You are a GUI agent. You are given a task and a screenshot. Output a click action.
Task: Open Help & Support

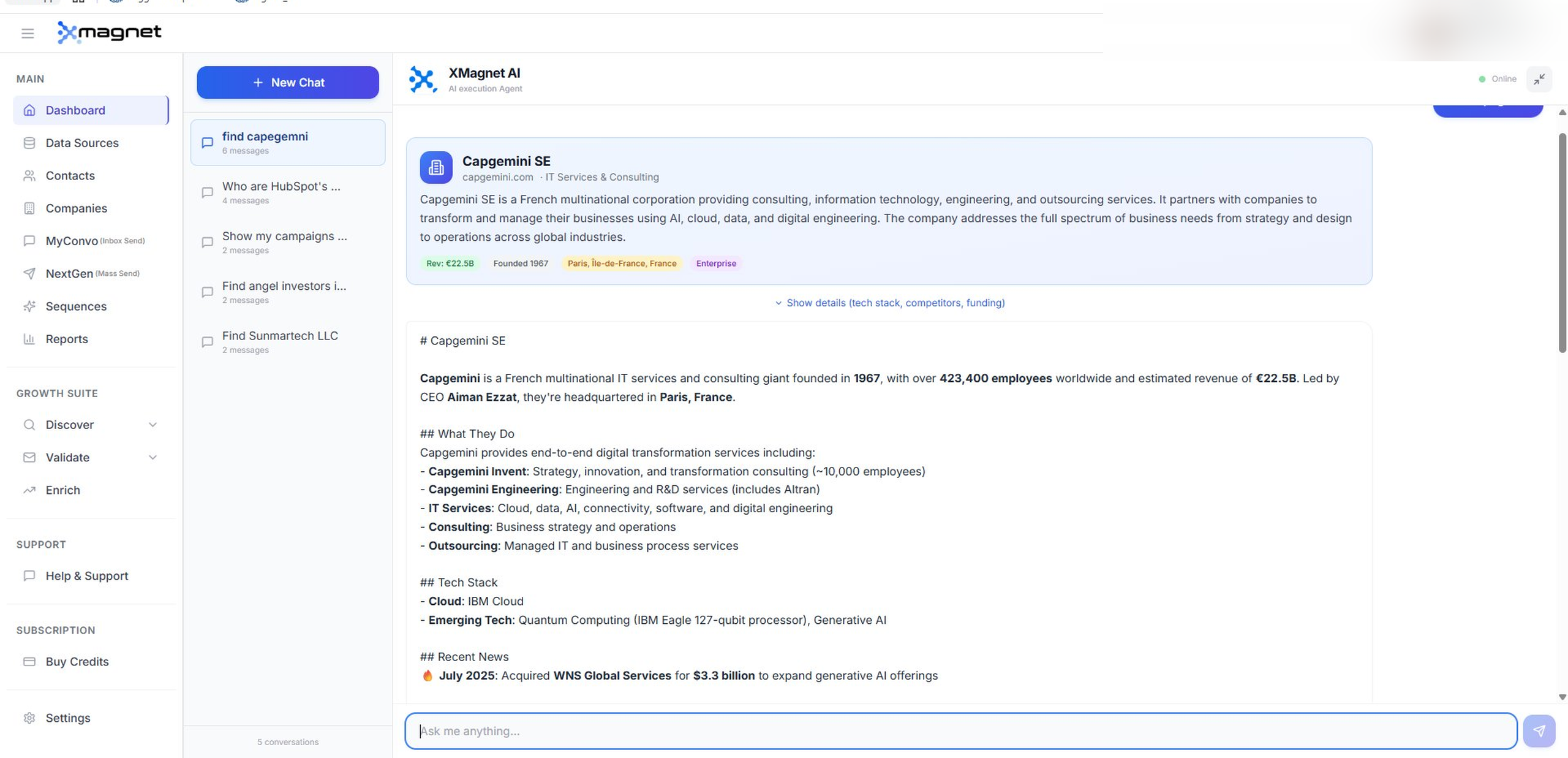pos(86,576)
